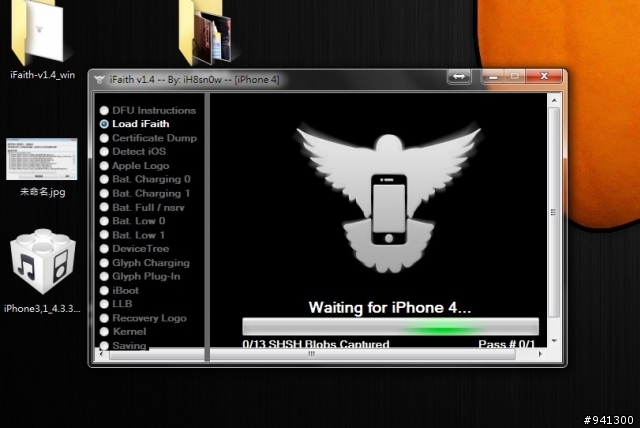
Task: Select the Certificate Dump radio button
Action: pyautogui.click(x=104, y=138)
